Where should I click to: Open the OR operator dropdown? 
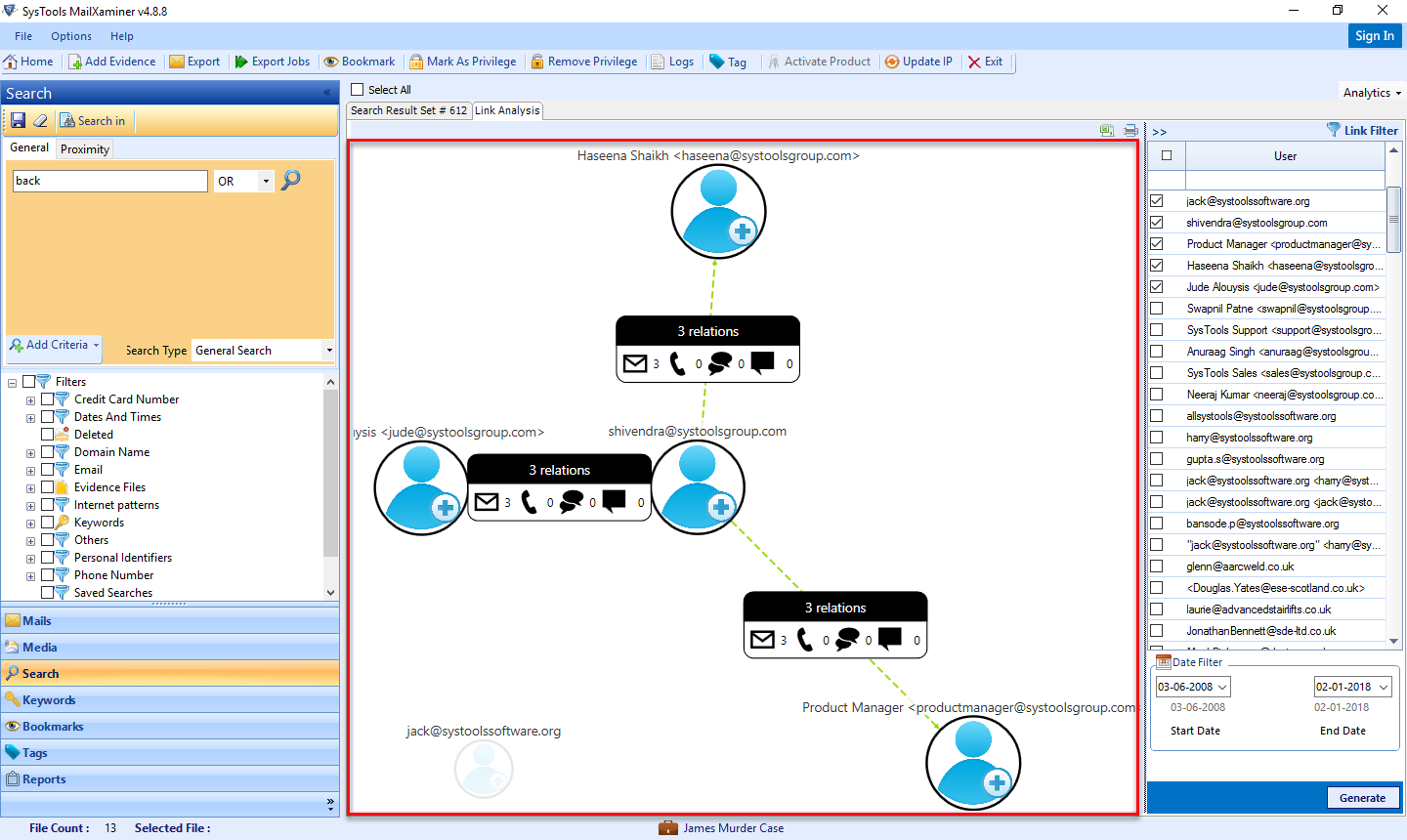click(x=266, y=181)
